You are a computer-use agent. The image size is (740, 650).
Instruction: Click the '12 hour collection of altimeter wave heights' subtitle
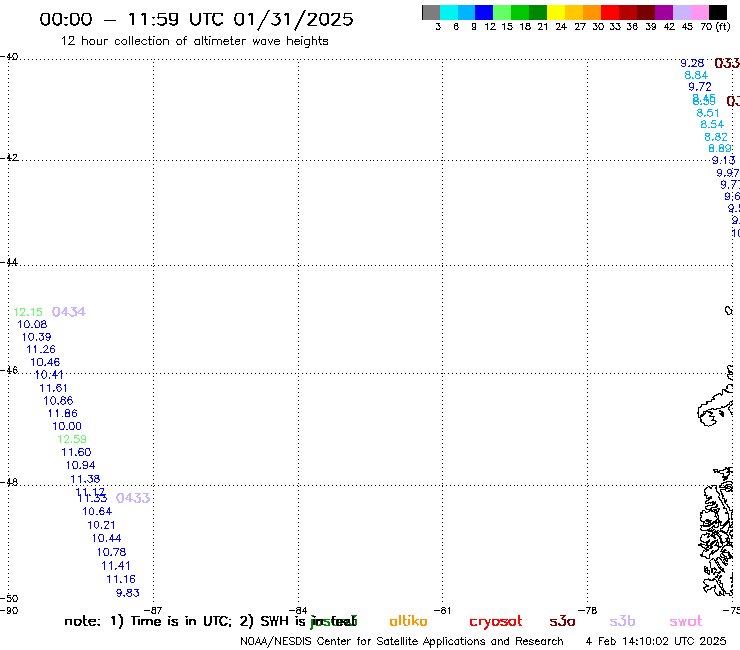coord(194,41)
